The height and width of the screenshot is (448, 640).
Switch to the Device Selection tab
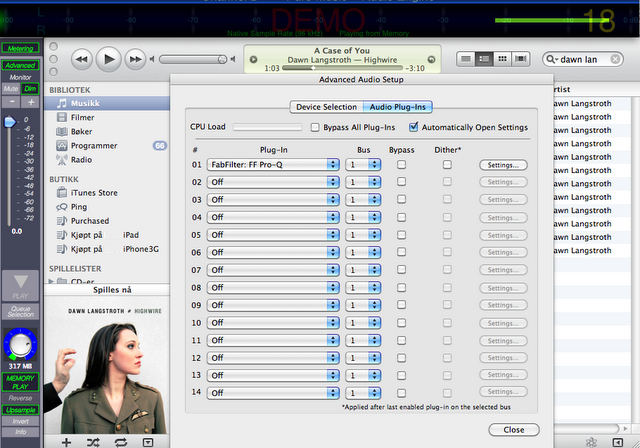click(x=327, y=107)
